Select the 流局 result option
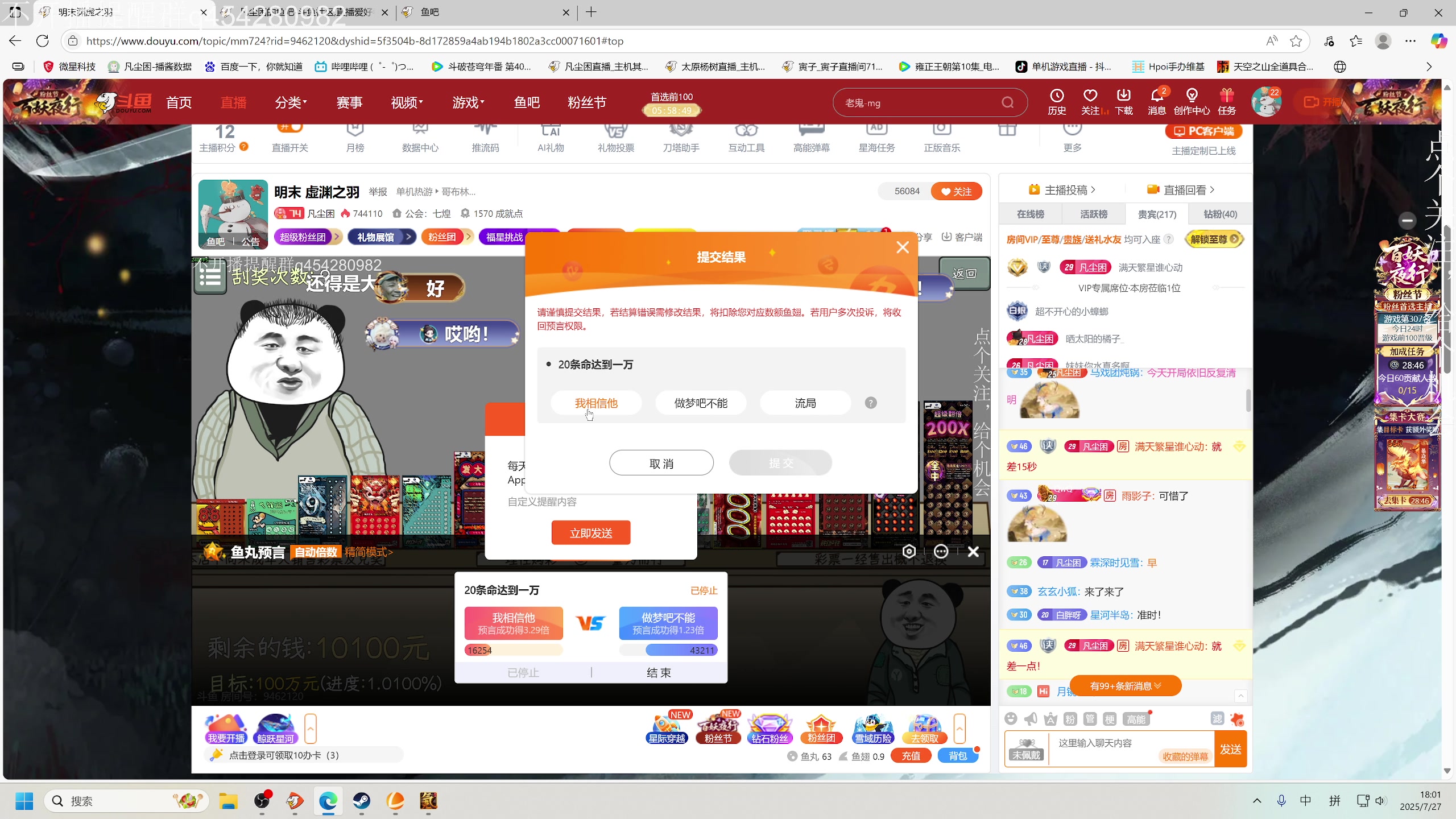 tap(805, 403)
